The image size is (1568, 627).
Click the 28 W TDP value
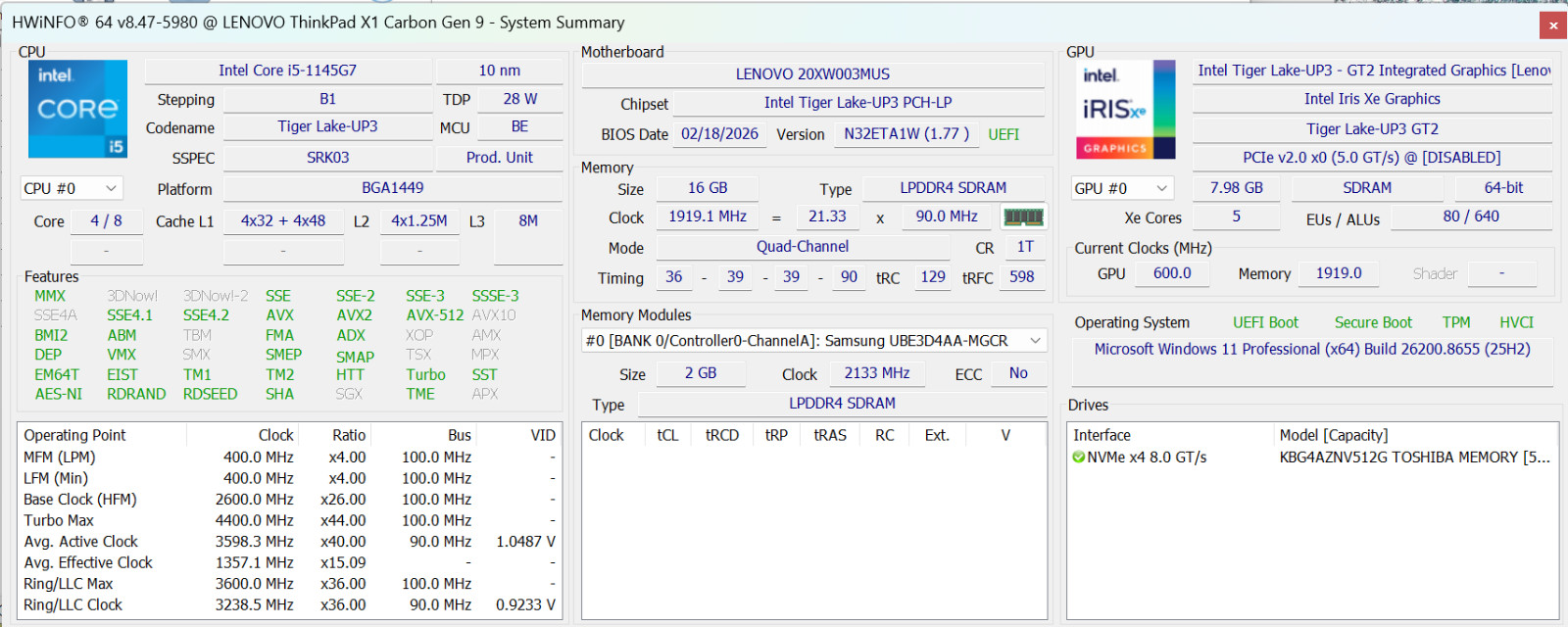[x=520, y=99]
